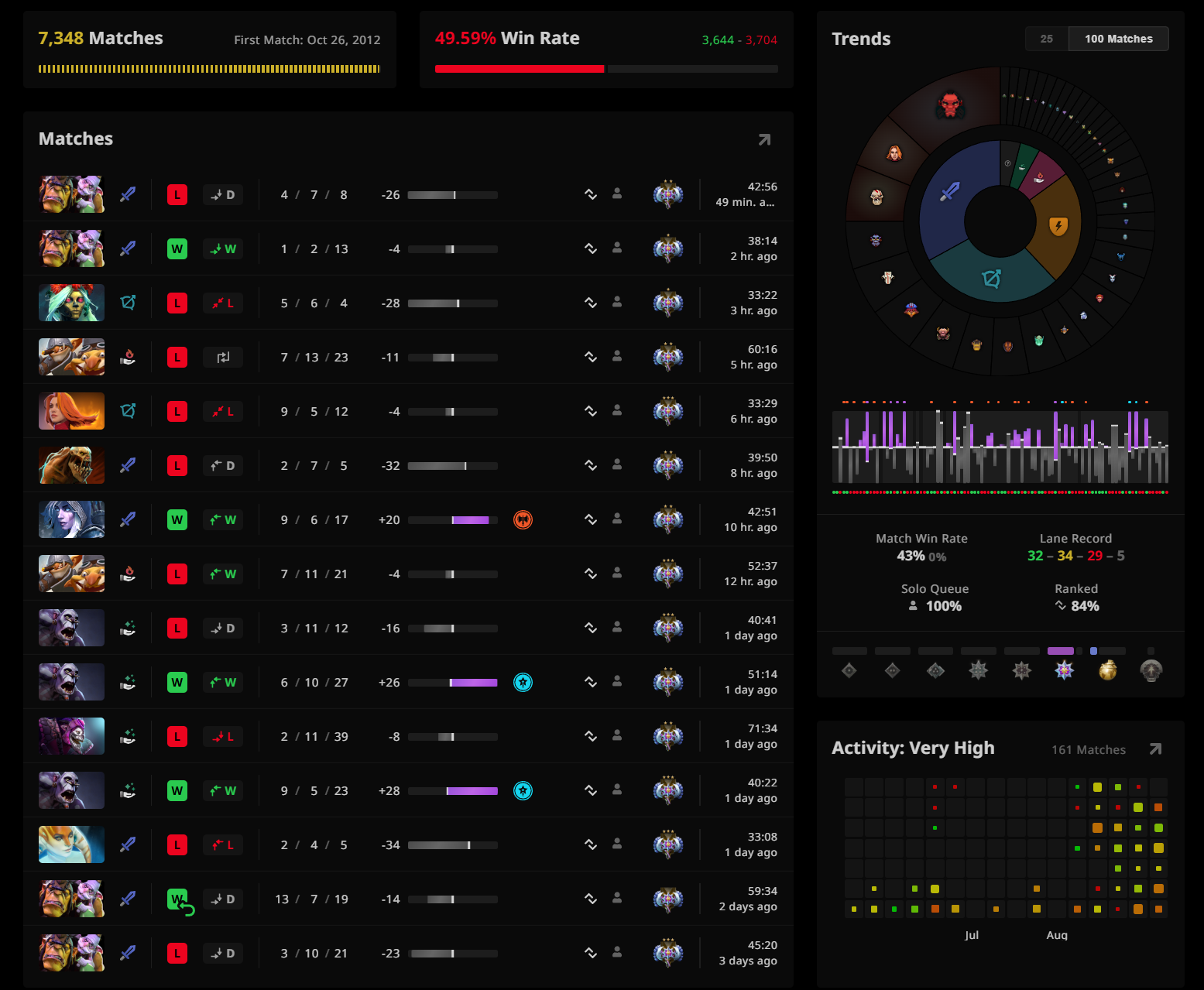Switch Trends to 25 matches

[x=1047, y=39]
